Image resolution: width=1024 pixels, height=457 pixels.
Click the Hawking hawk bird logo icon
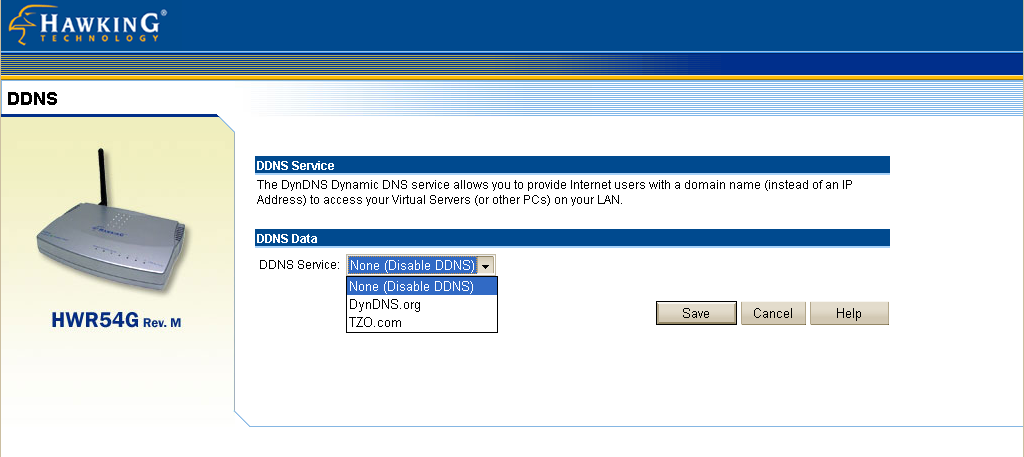tap(25, 24)
